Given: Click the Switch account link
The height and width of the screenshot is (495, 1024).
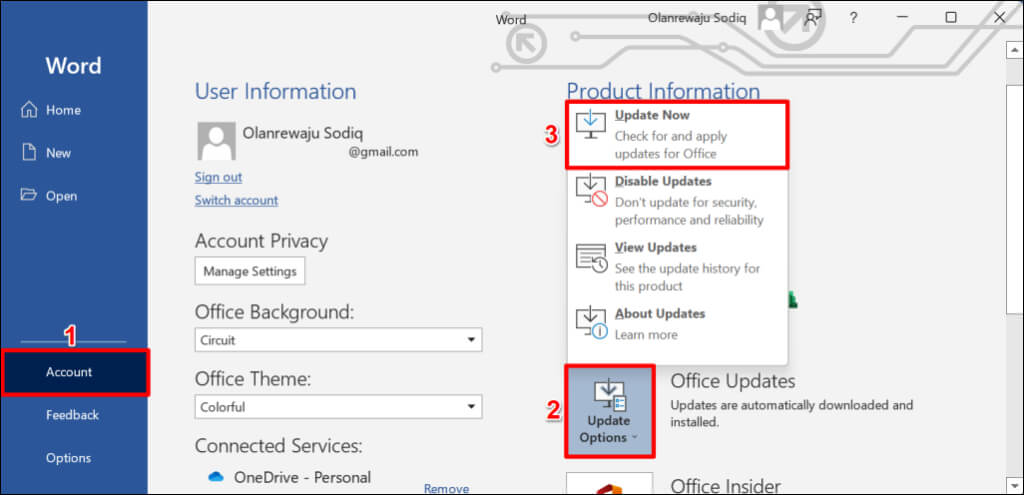Looking at the screenshot, I should coord(236,200).
